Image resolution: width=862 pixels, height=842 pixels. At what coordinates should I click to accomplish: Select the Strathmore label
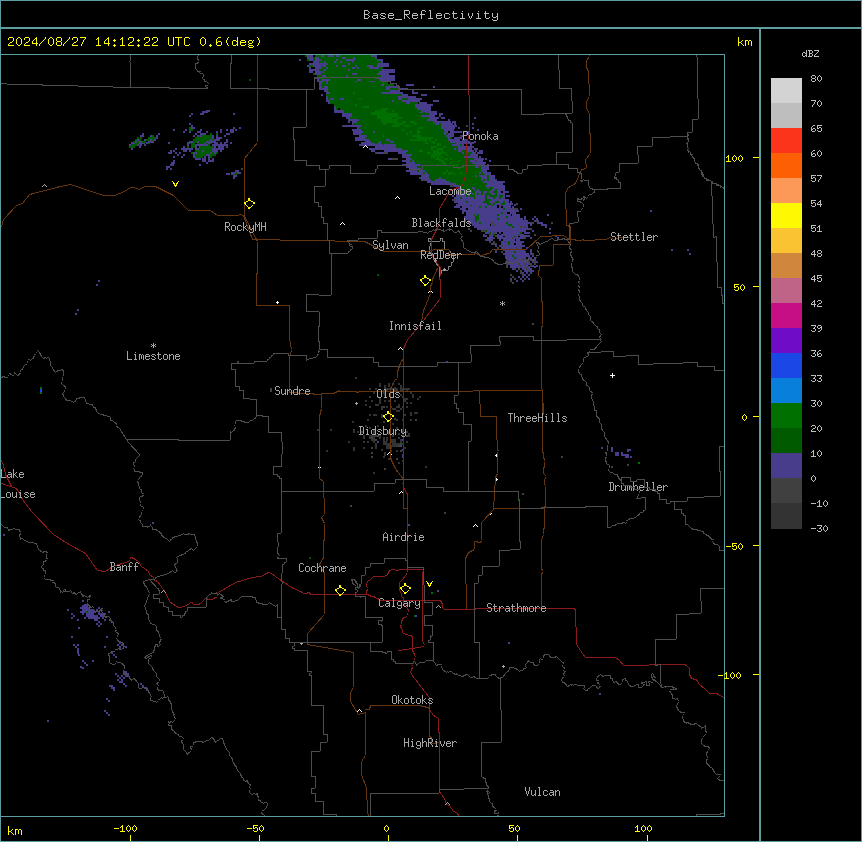pyautogui.click(x=516, y=608)
